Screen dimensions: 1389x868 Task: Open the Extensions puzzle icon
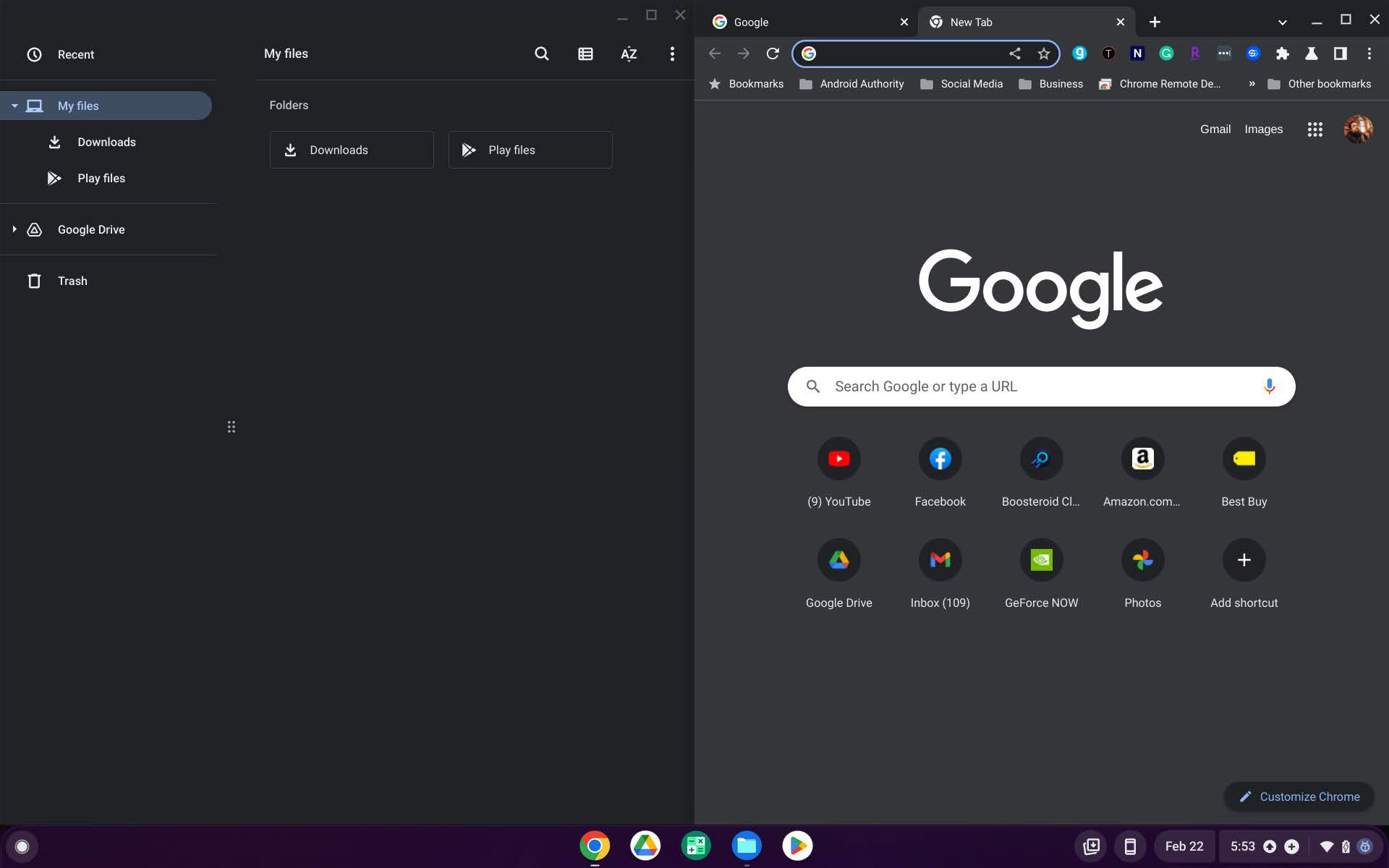(1282, 54)
